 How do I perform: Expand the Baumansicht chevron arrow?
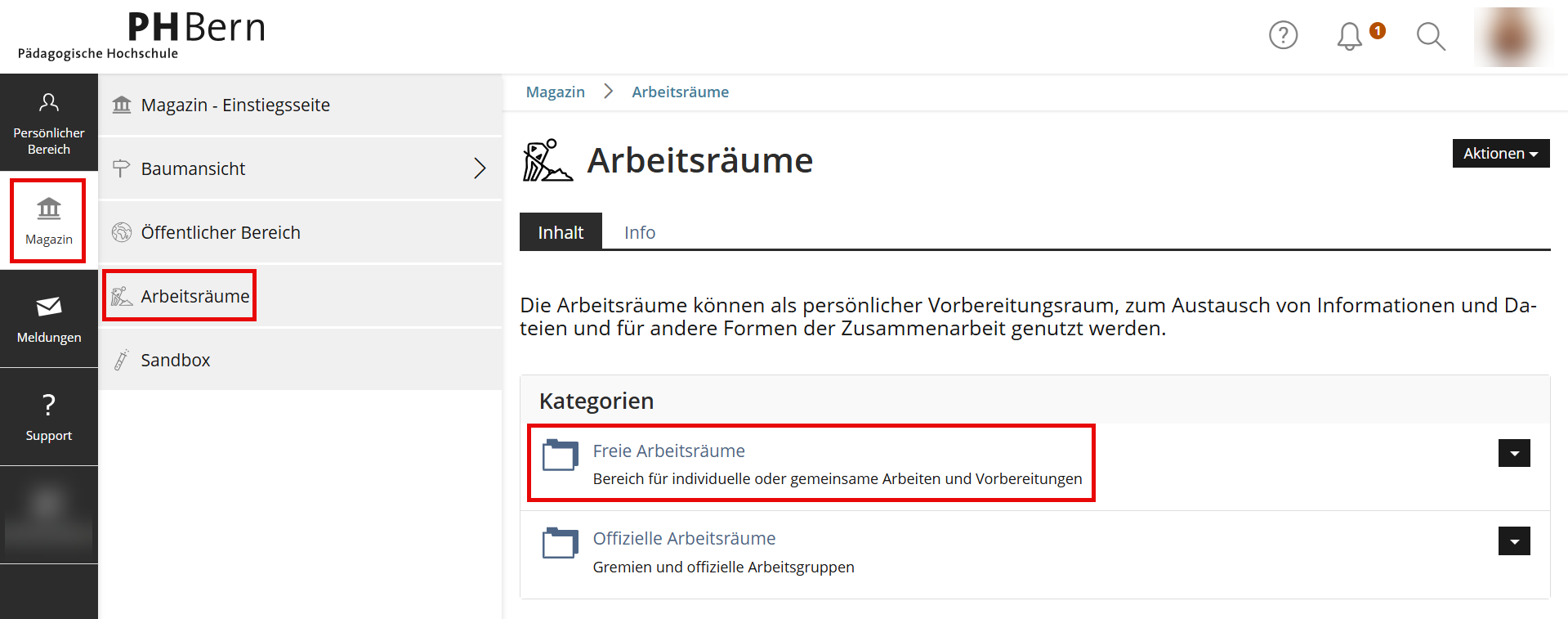tap(480, 168)
